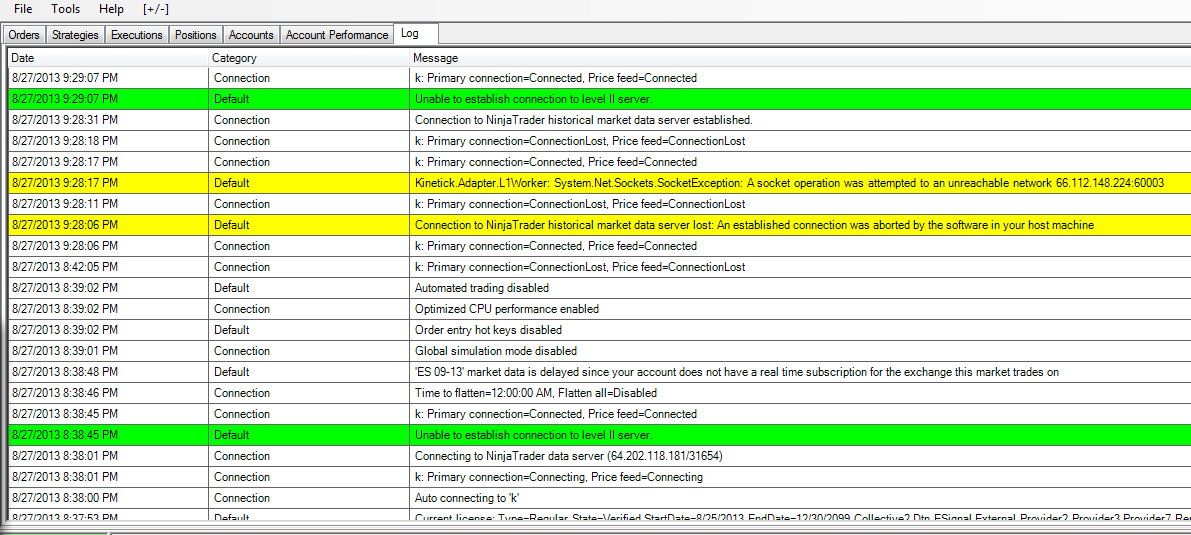Screen dimensions: 1191x535
Task: Switch to the Executions tab
Action: click(x=137, y=35)
